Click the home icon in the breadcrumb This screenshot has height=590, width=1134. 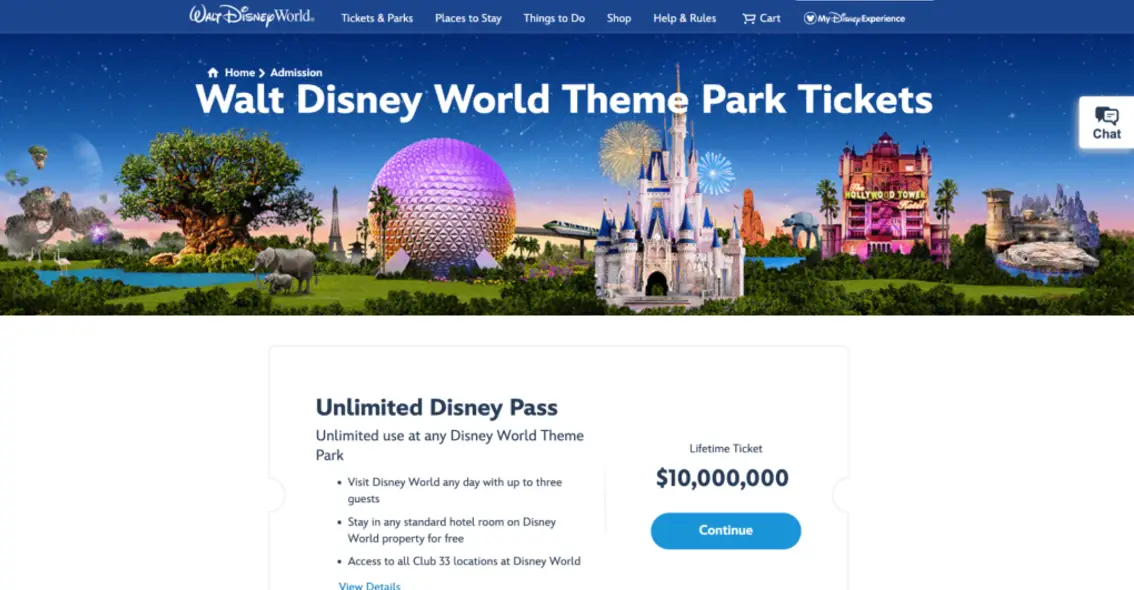click(x=213, y=72)
